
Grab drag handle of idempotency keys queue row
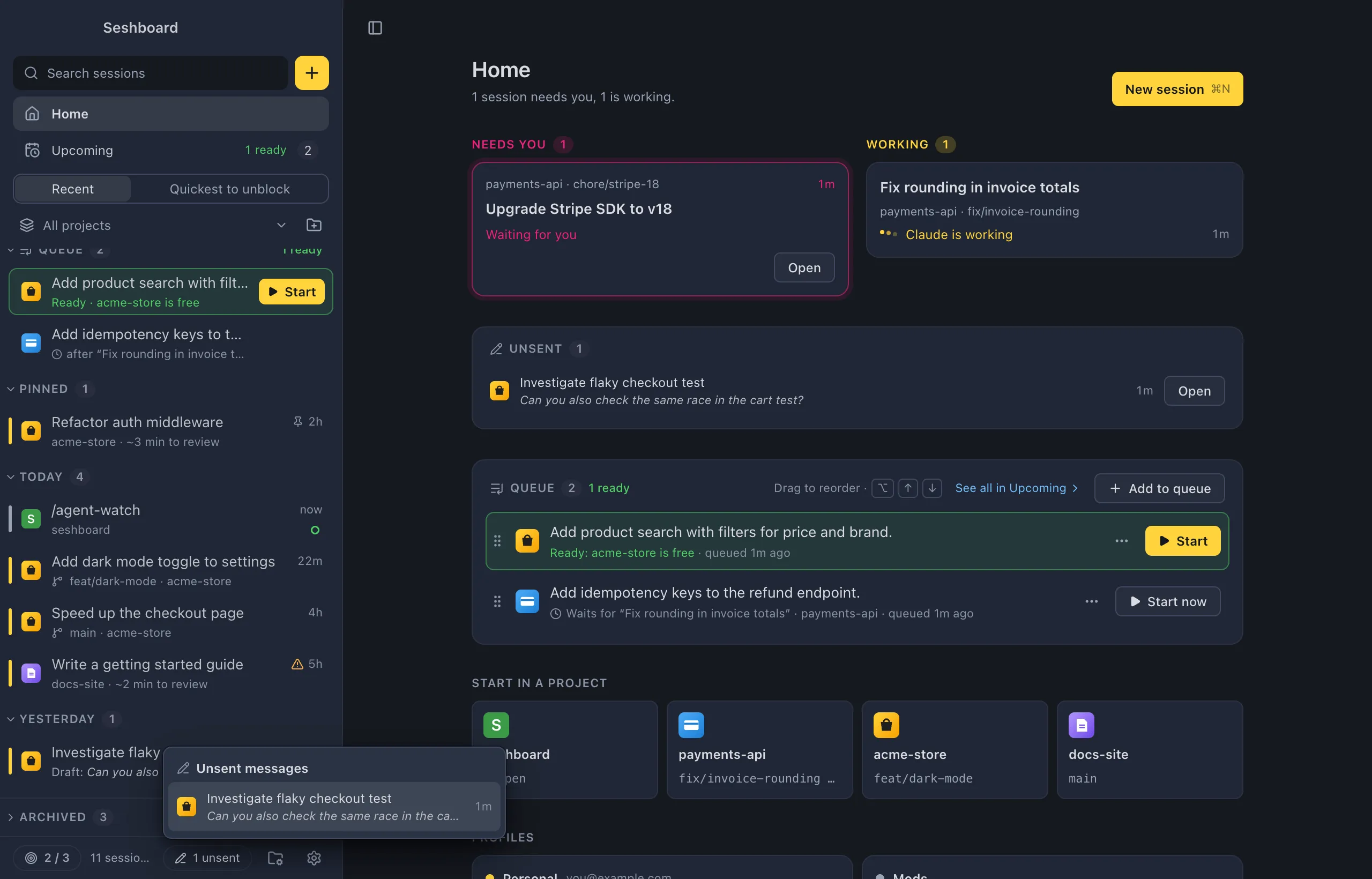[497, 601]
